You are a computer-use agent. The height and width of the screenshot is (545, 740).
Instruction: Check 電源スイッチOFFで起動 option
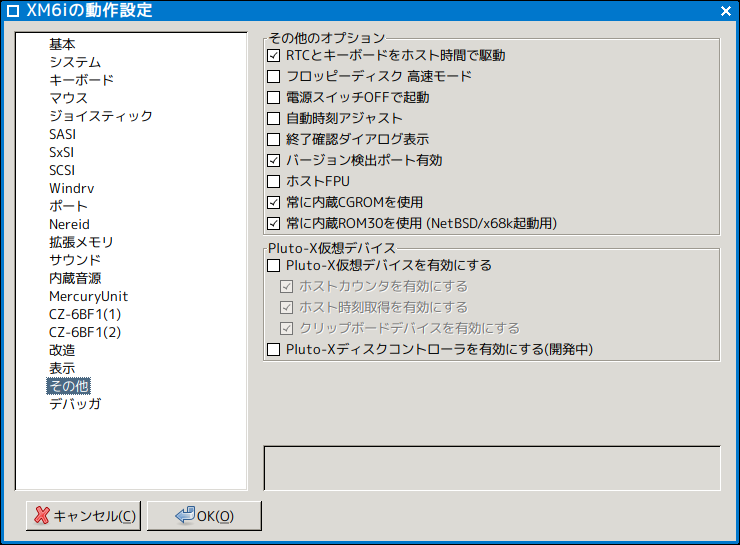pyautogui.click(x=274, y=98)
